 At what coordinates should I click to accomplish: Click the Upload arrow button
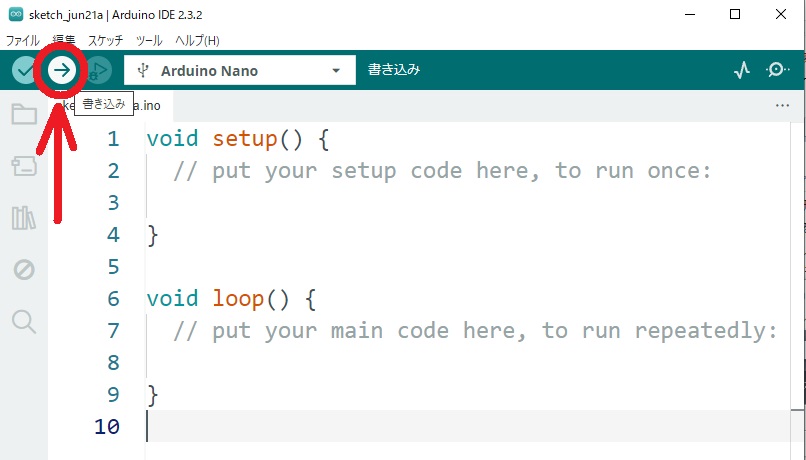click(x=62, y=70)
